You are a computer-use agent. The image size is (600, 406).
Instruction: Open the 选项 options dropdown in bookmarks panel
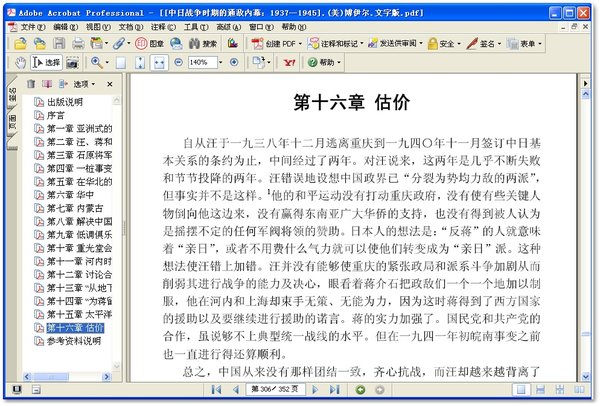tap(84, 84)
